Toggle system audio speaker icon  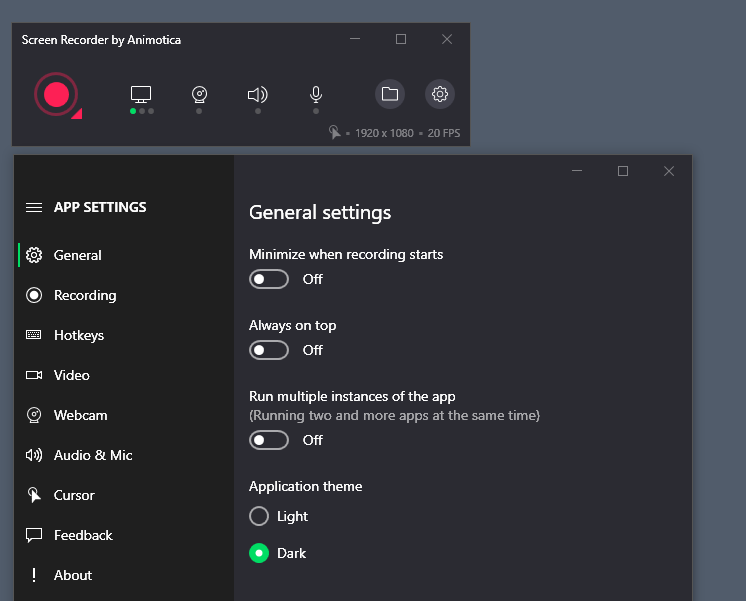coord(257,95)
